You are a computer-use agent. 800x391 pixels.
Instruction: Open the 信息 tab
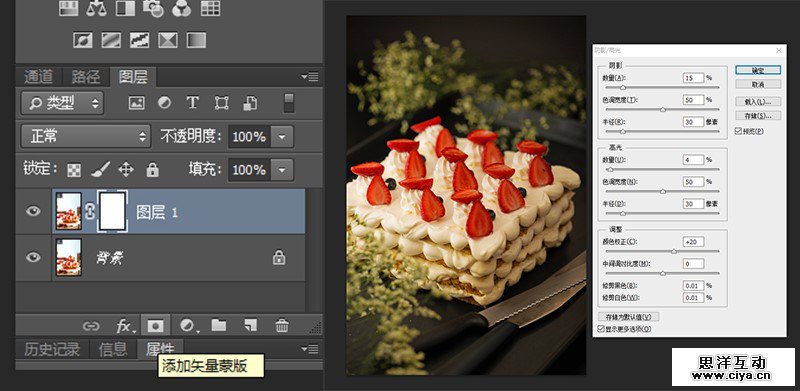coord(113,349)
